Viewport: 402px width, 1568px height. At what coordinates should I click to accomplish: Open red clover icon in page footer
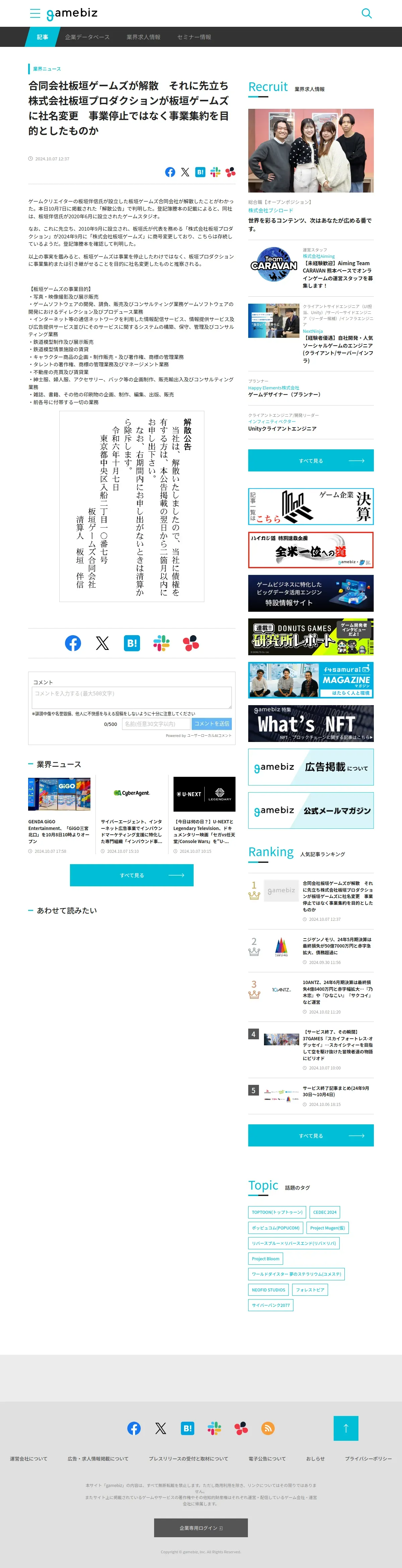pos(241,1428)
